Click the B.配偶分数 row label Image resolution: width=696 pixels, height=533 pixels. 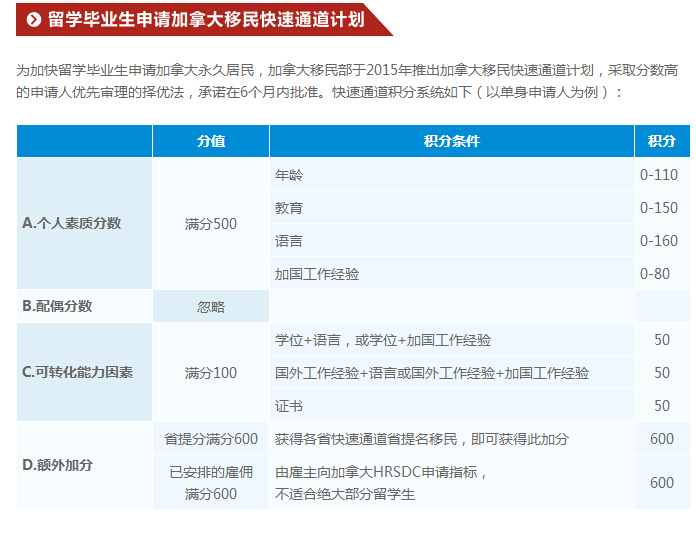pos(84,306)
